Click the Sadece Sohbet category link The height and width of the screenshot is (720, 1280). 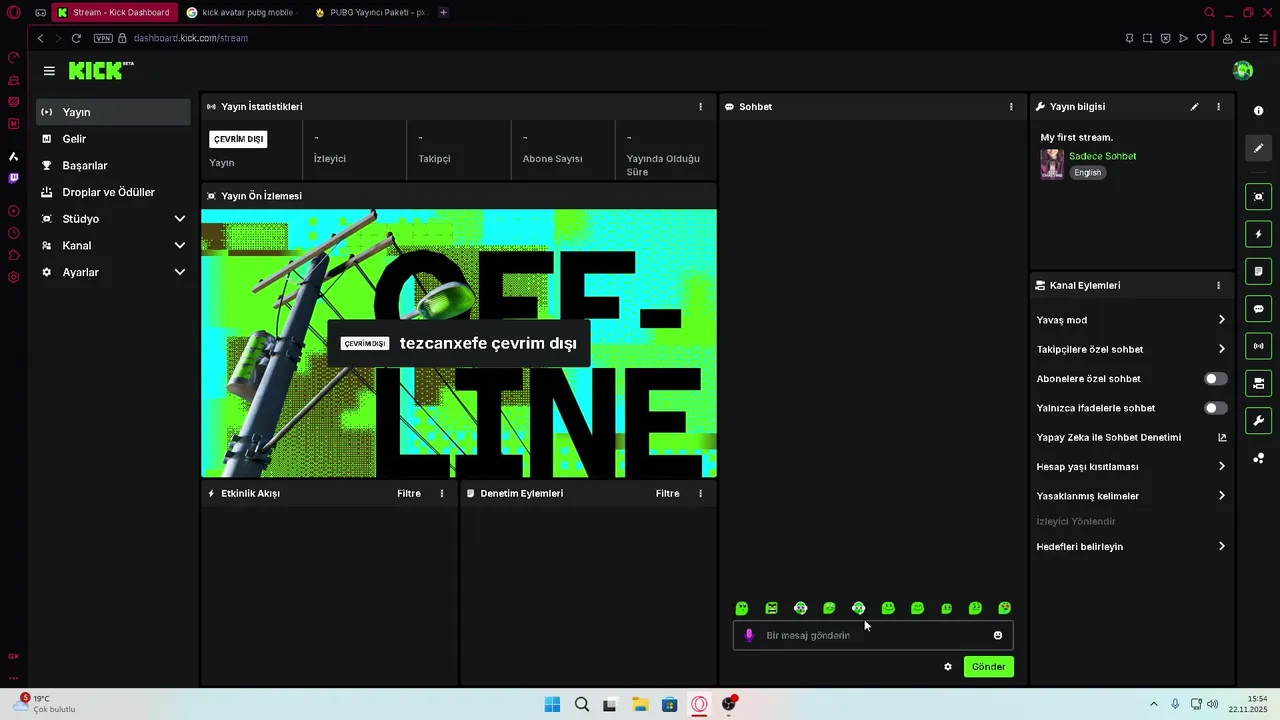pyautogui.click(x=1102, y=156)
